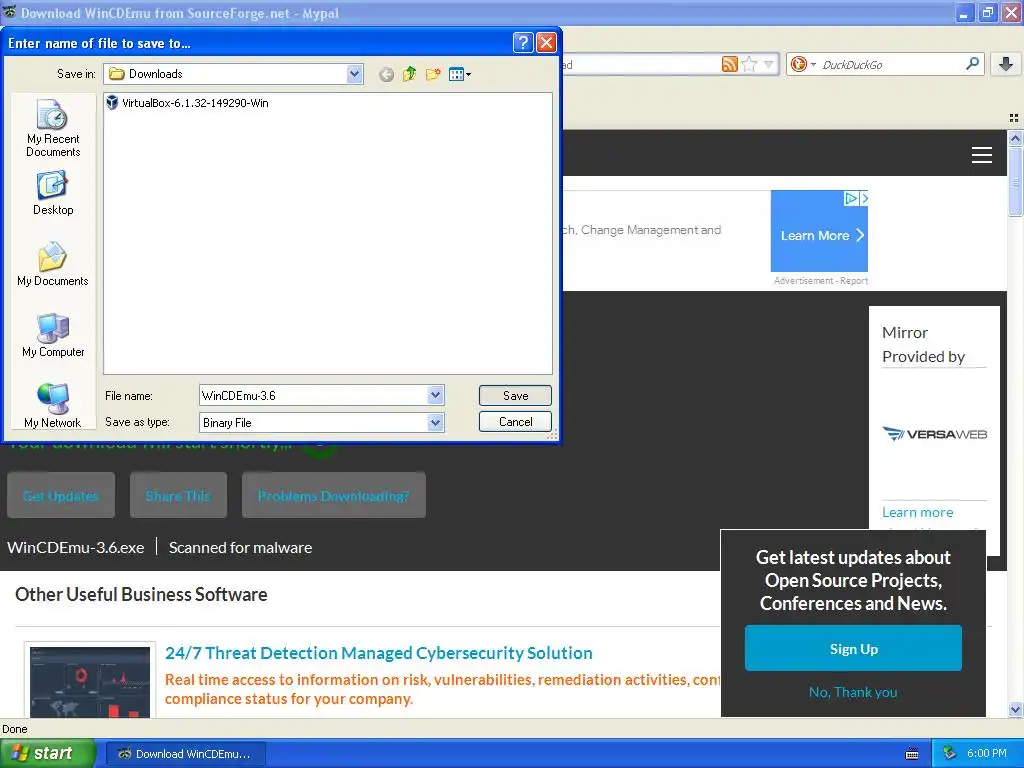Open the DuckDuckGo search engine selector
This screenshot has width=1024, height=768.
point(803,64)
